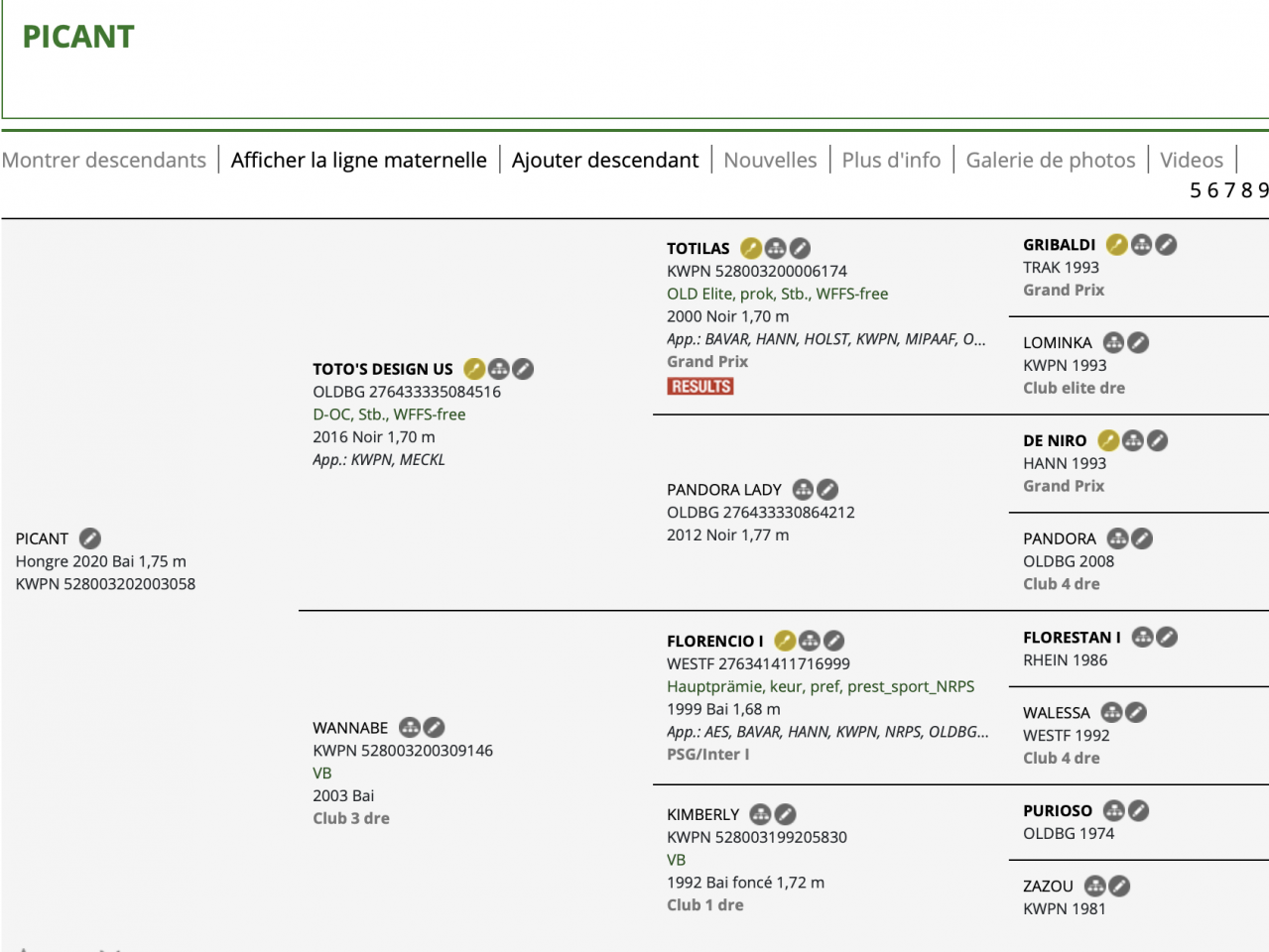
Task: Click the edit pencil icon beside KIMBERLY
Action: click(785, 814)
